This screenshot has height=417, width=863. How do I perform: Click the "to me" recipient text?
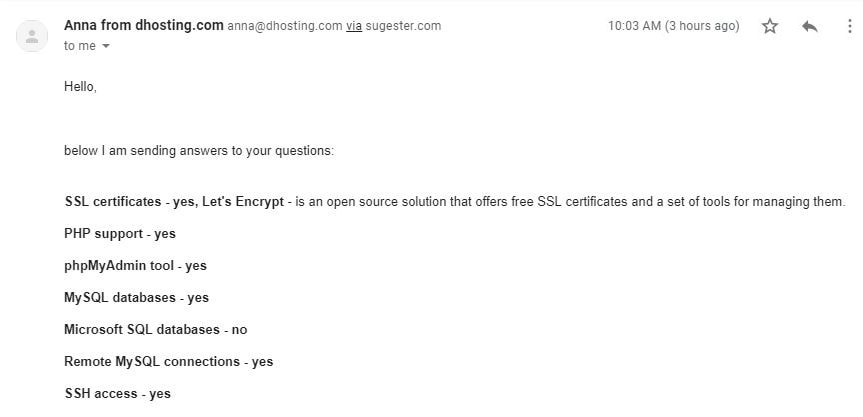pos(80,46)
